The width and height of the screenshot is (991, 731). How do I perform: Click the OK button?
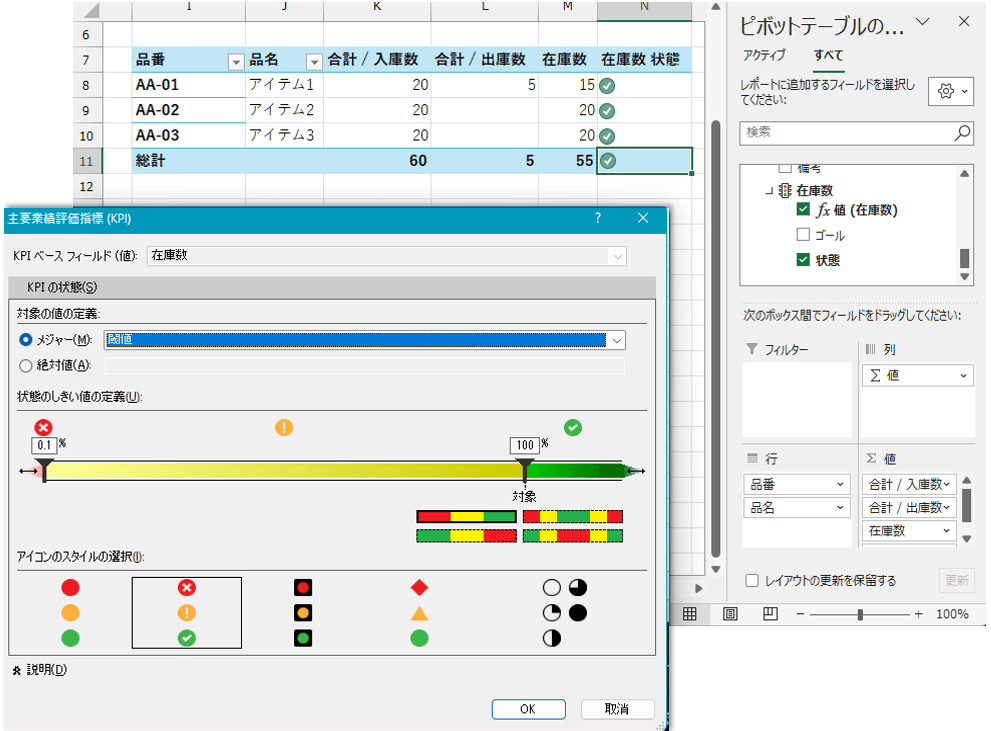coord(528,709)
